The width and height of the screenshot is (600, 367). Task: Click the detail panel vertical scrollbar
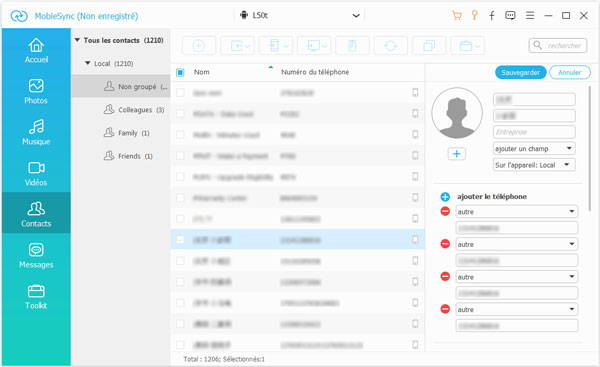click(x=590, y=148)
